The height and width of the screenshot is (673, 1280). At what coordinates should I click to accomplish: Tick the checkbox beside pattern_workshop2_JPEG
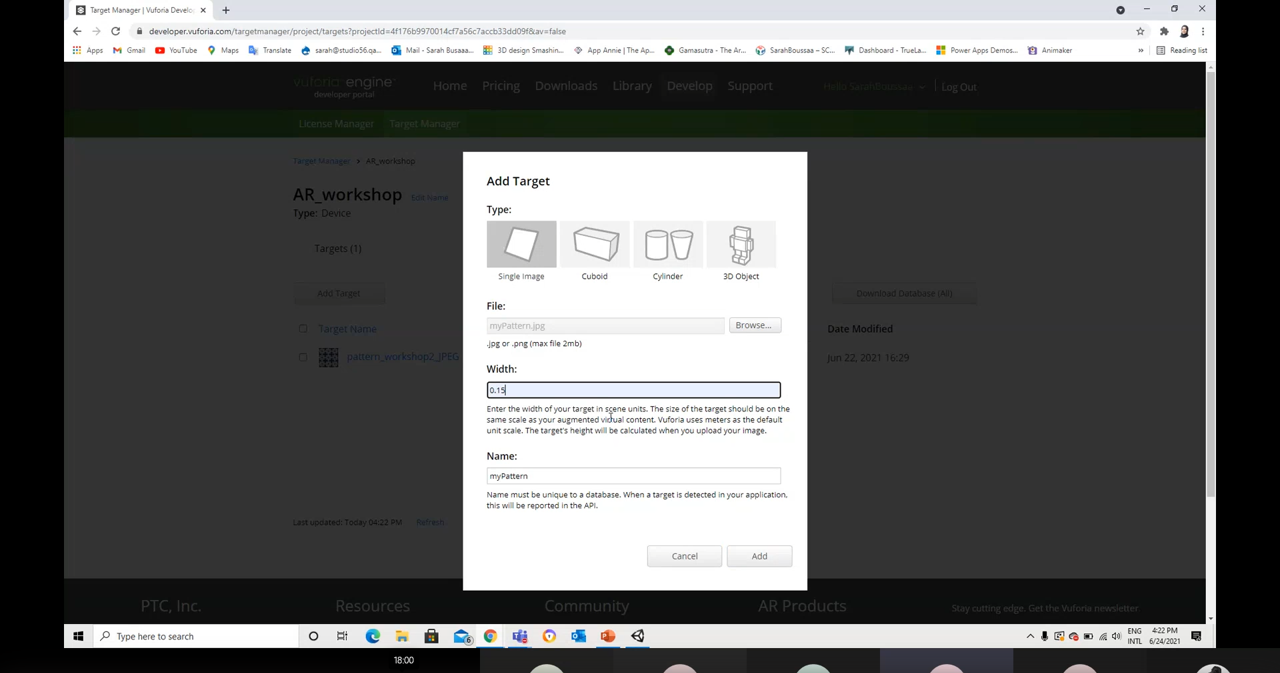click(x=303, y=357)
